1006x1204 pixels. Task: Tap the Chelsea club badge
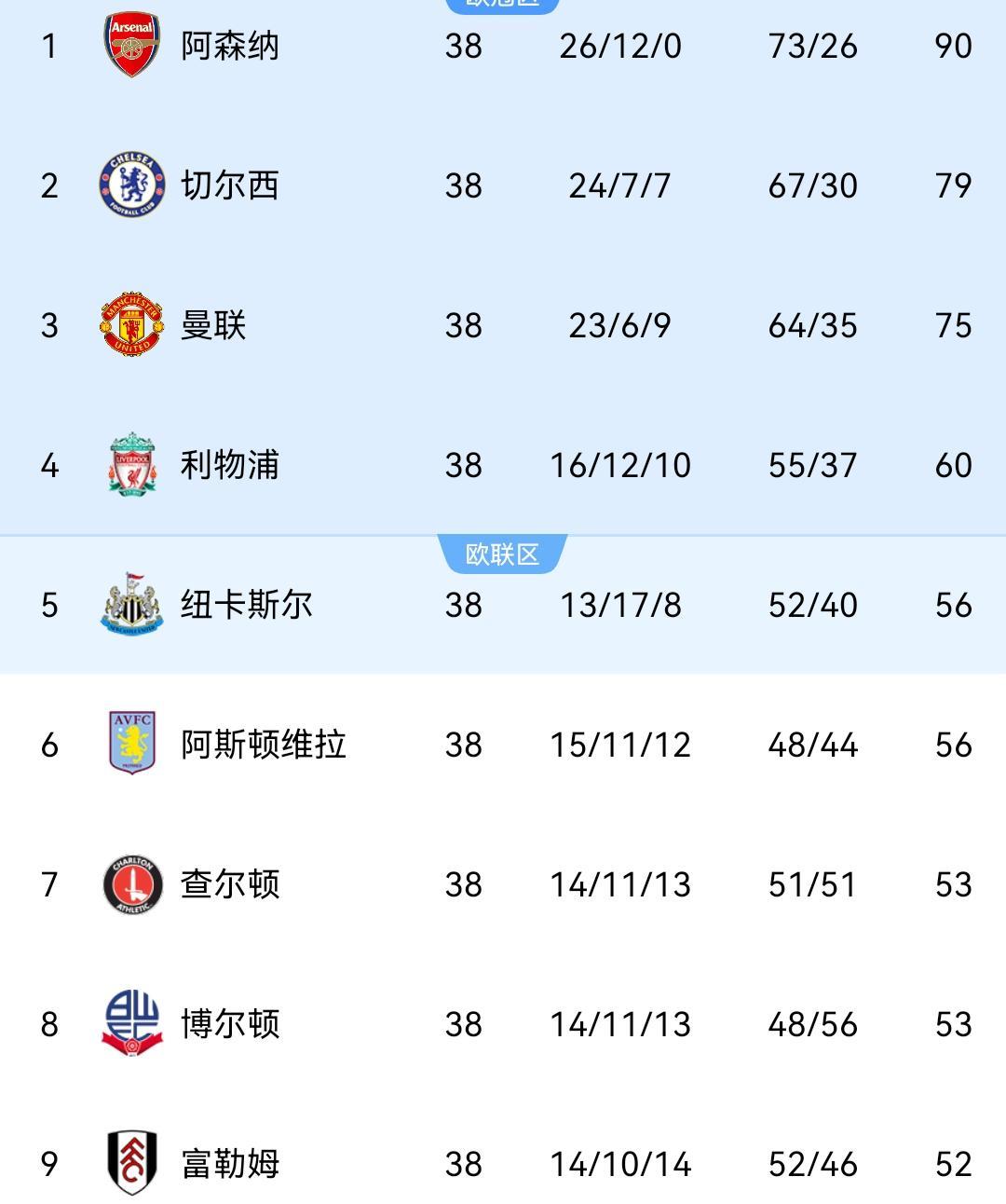click(131, 185)
